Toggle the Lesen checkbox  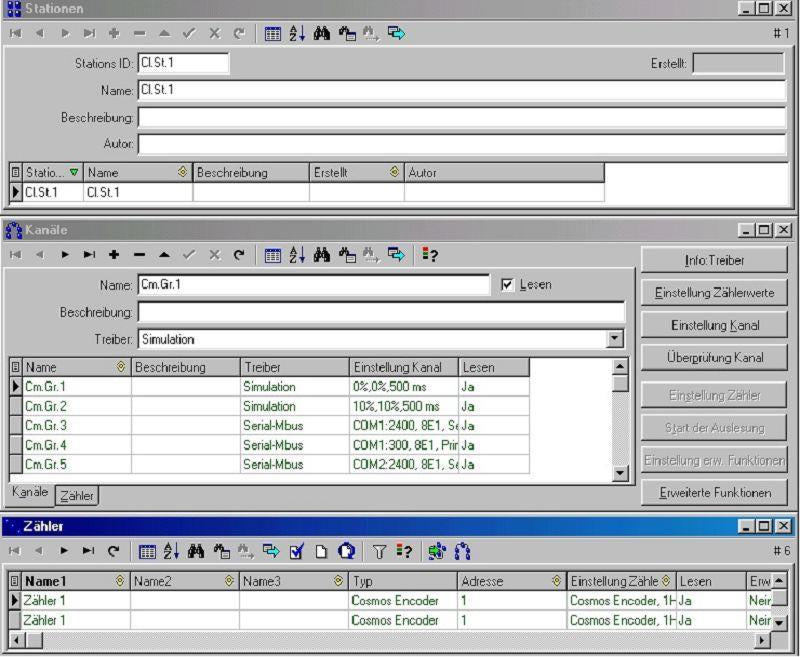tap(507, 285)
